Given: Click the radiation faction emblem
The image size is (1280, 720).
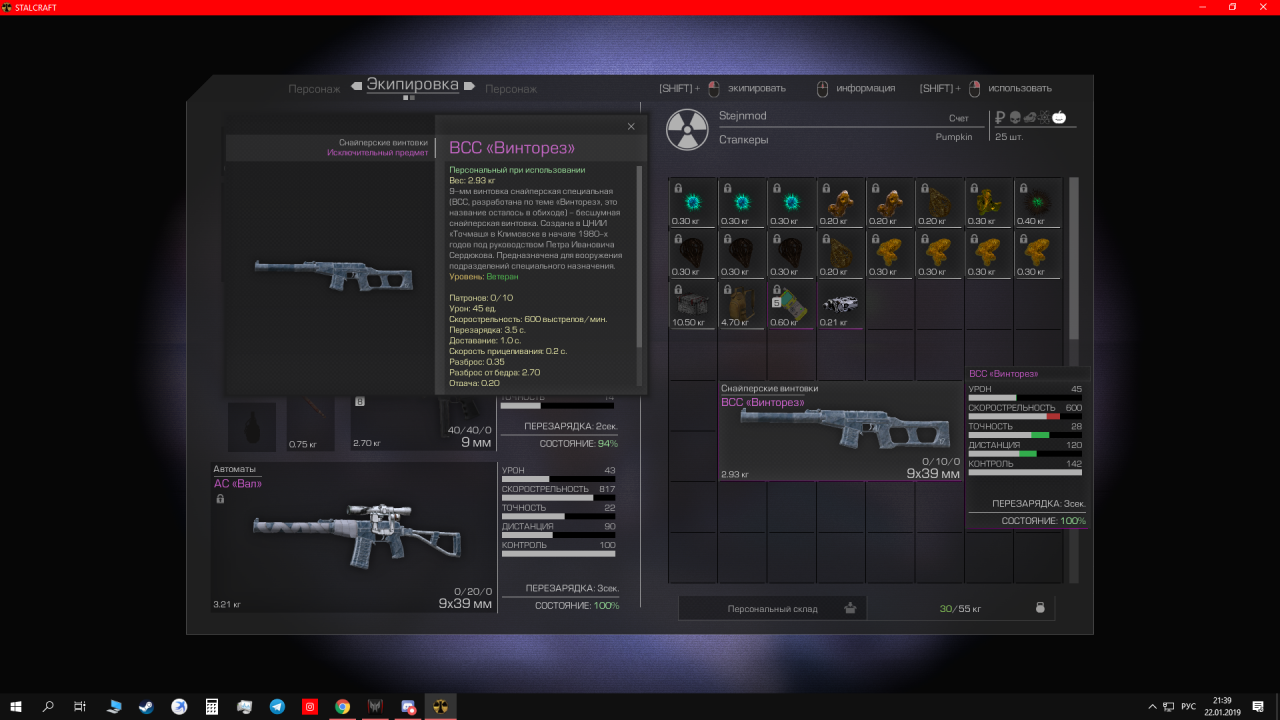Looking at the screenshot, I should (x=687, y=129).
